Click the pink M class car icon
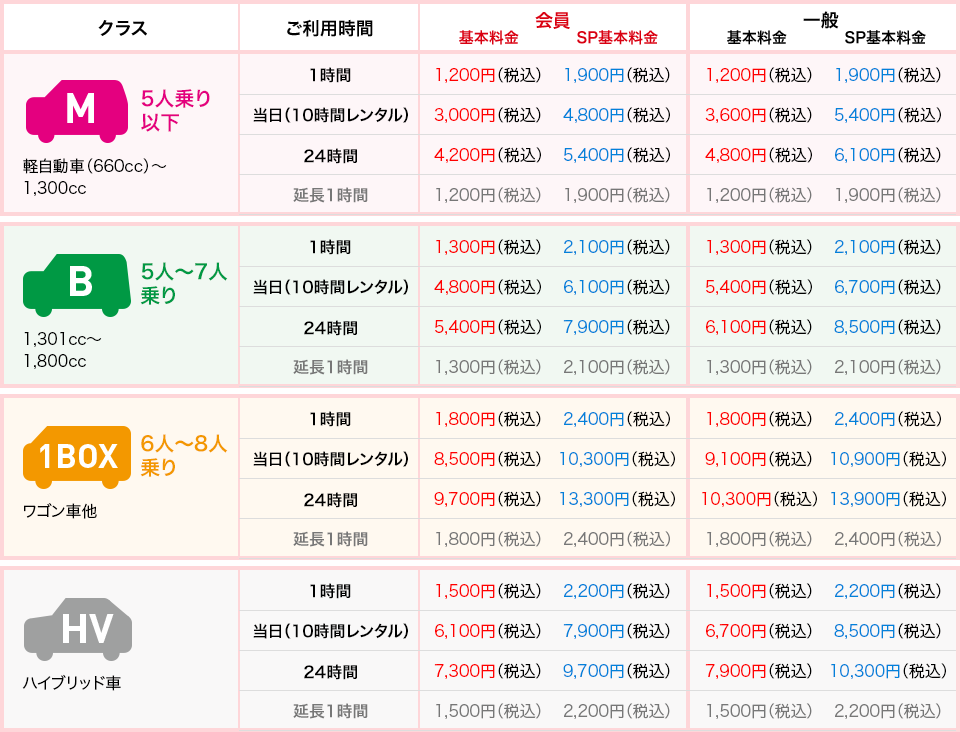Screen dimensions: 960x732 [77, 110]
